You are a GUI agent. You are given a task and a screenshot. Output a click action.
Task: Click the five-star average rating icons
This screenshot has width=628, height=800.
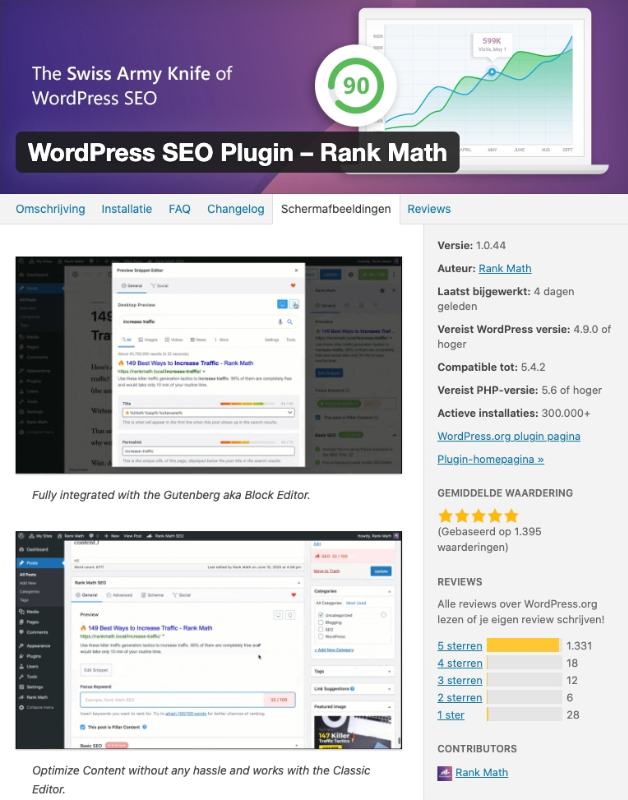point(478,516)
